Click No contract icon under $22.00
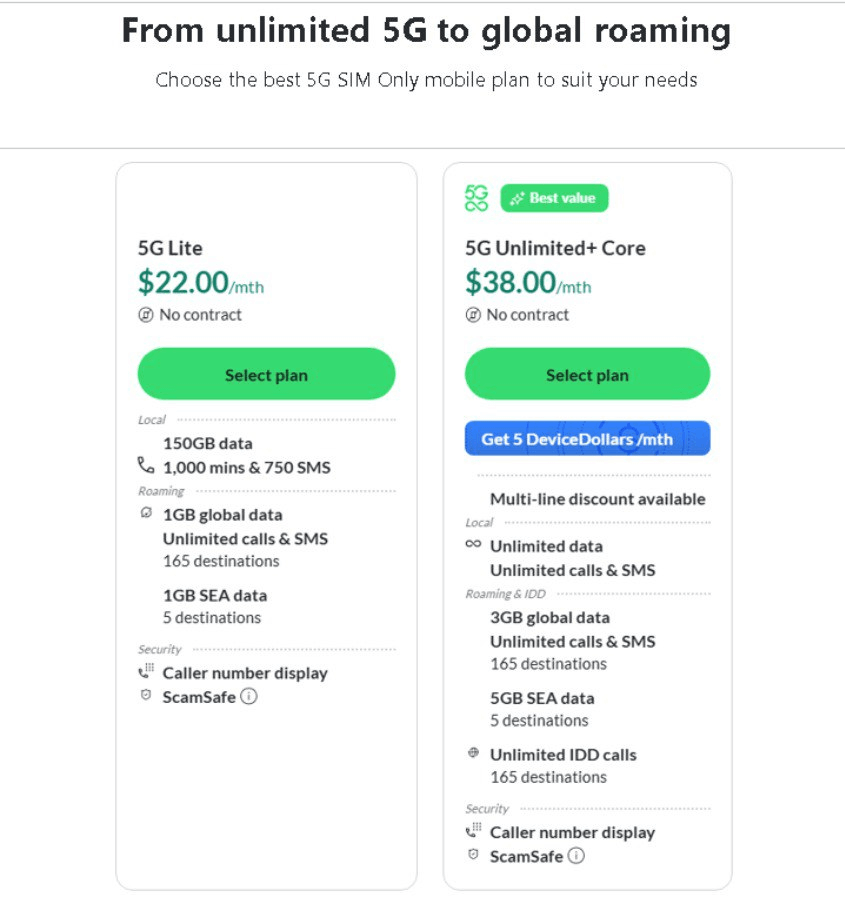The height and width of the screenshot is (901, 845). [x=145, y=315]
